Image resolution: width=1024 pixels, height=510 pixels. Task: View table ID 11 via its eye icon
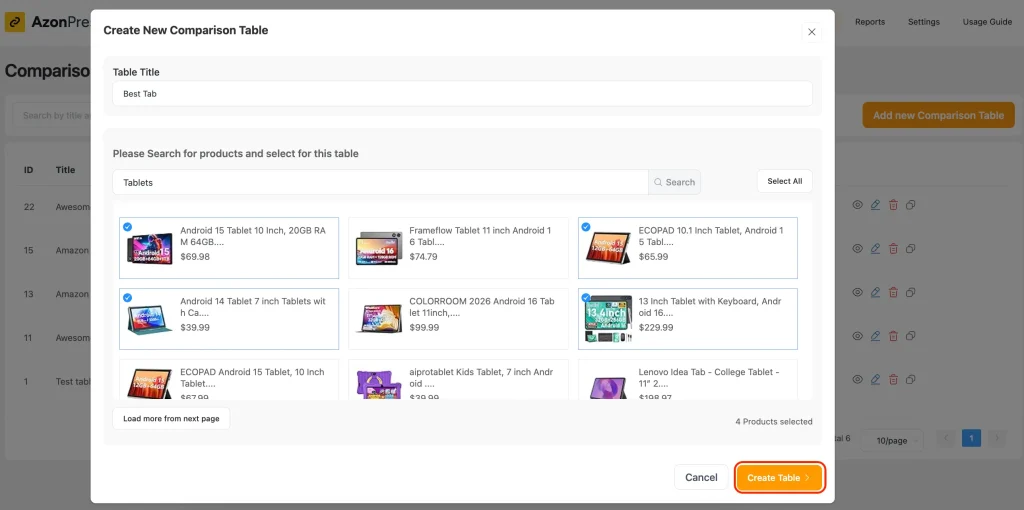(x=857, y=336)
